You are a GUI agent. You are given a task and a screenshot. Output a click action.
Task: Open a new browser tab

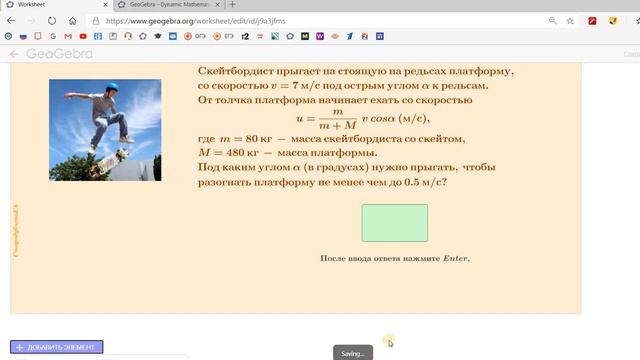click(x=232, y=4)
